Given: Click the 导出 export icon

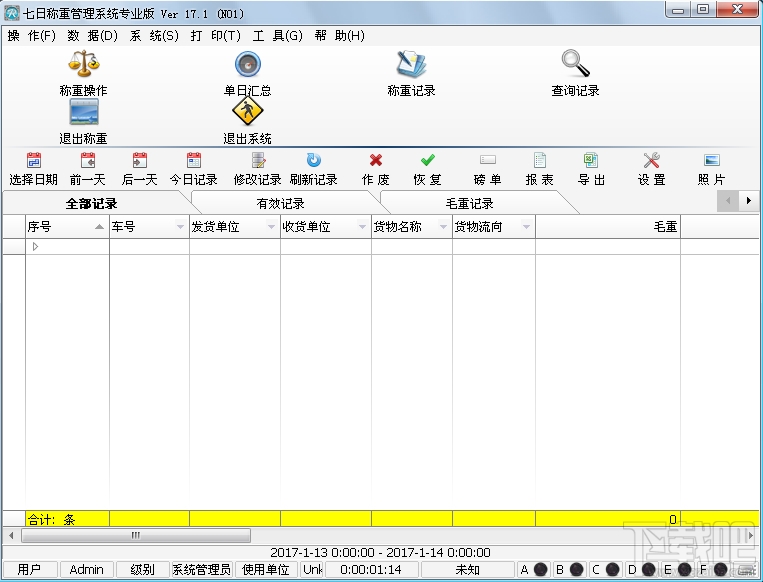Looking at the screenshot, I should tap(591, 160).
